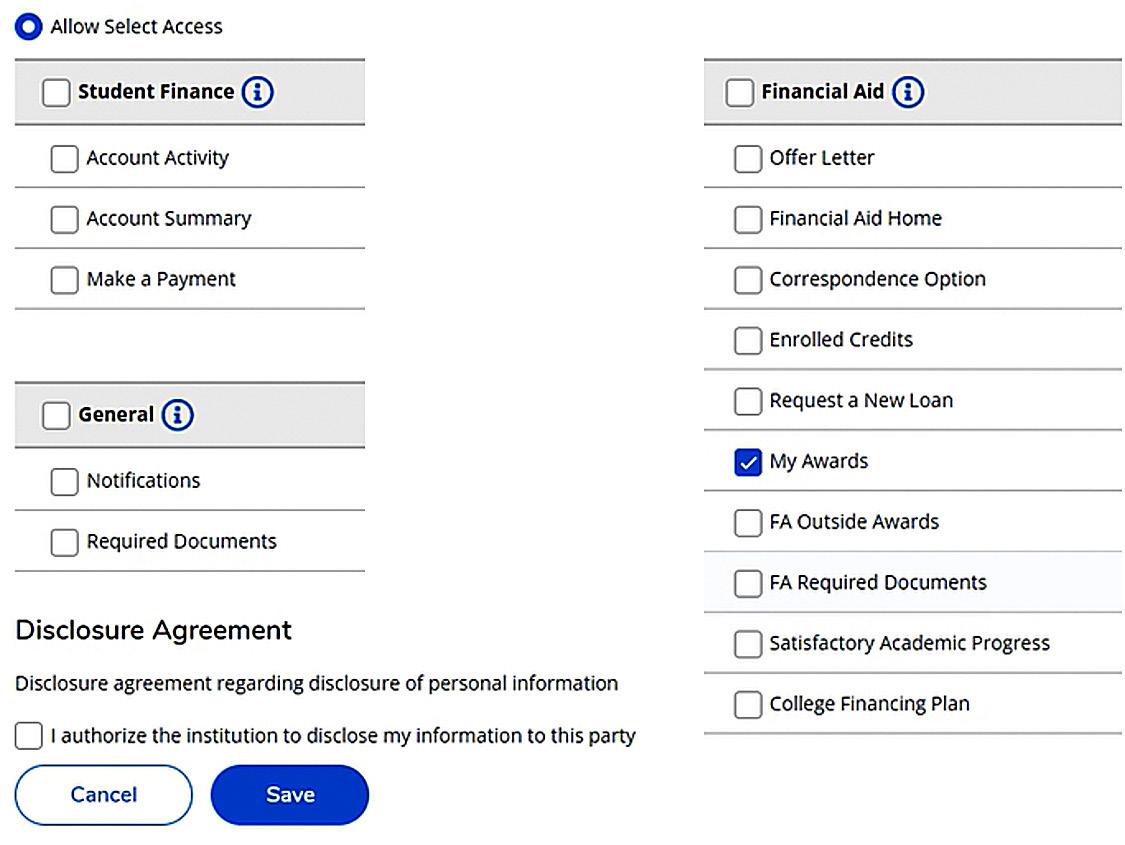Select the General group checkbox
Image resolution: width=1125 pixels, height=845 pixels.
tap(56, 415)
